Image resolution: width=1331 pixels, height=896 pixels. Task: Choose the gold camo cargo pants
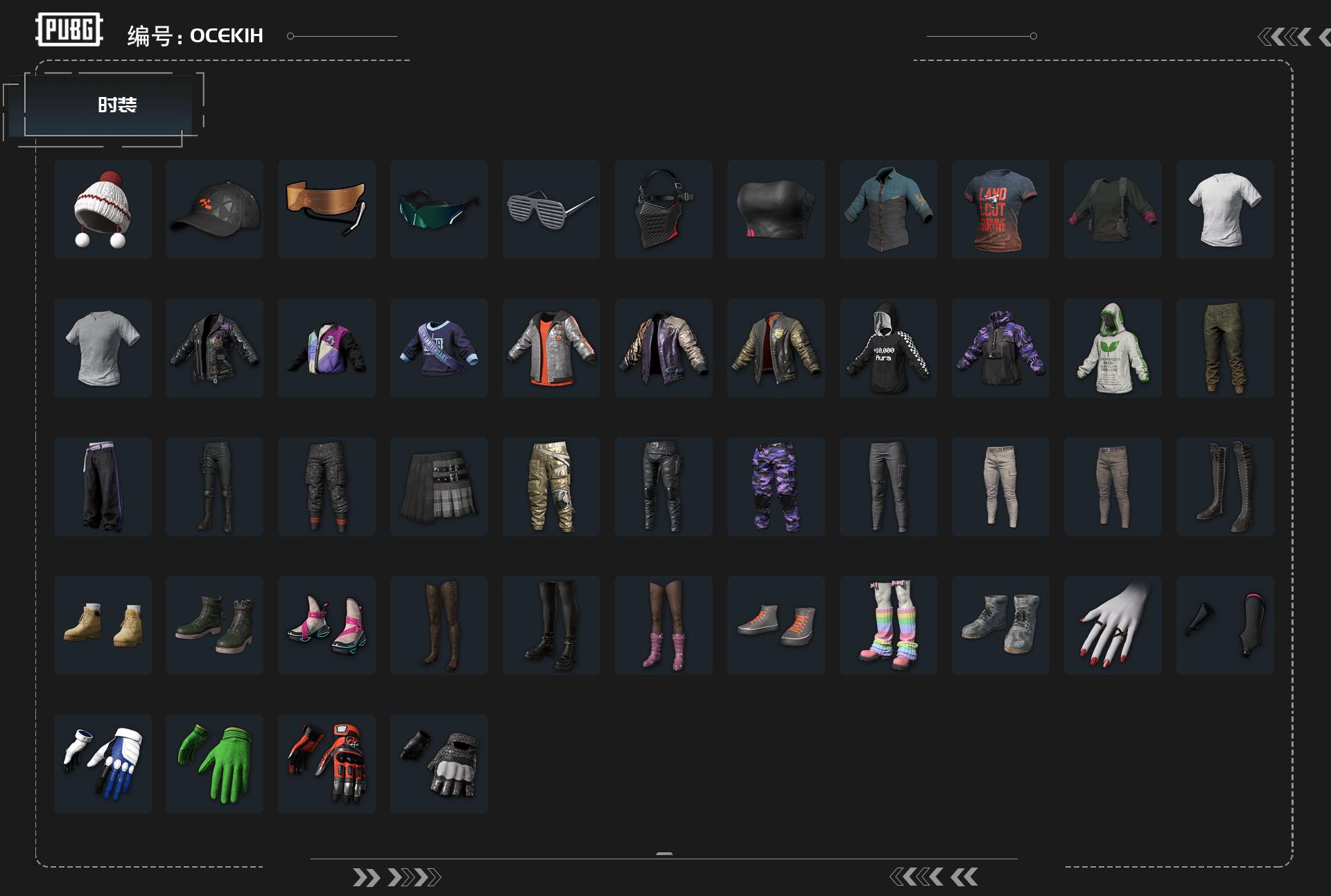point(552,486)
